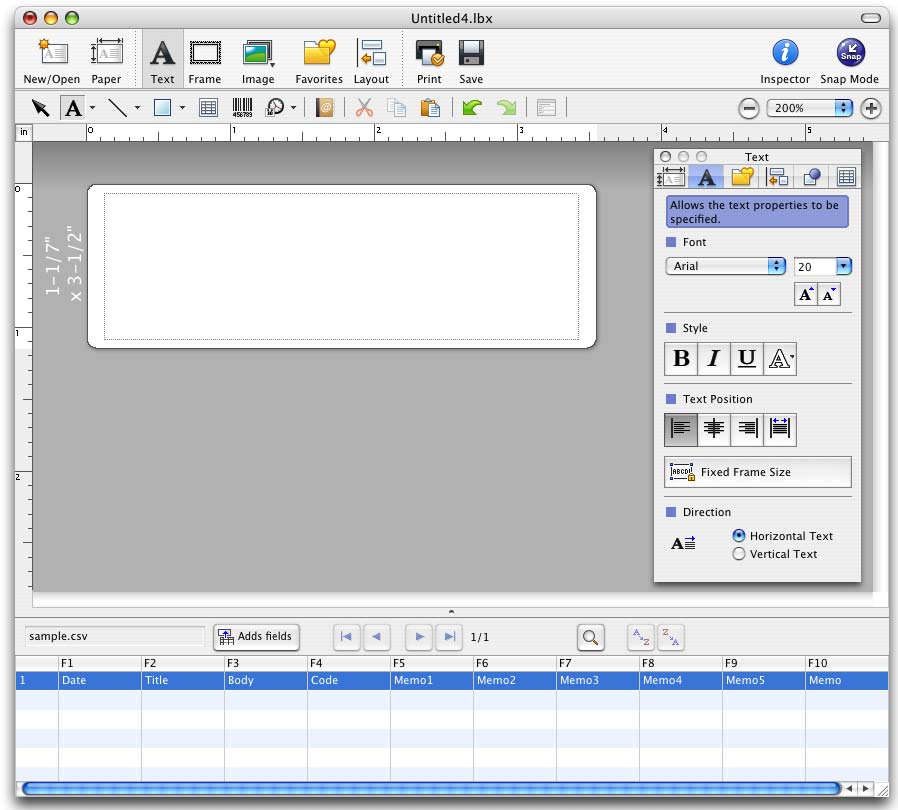Switch to the Favorites tab in Inspector
Viewport: 898px width, 810px height.
[742, 177]
